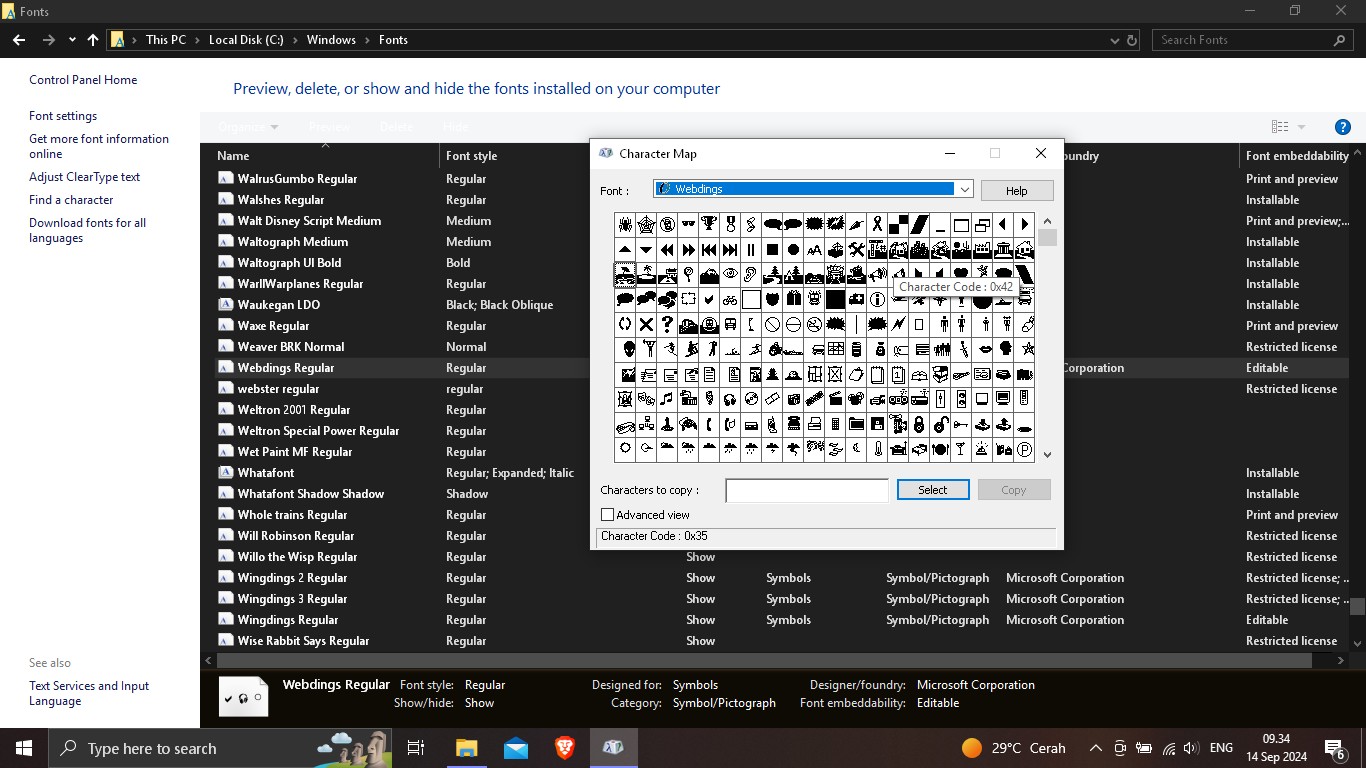Select the bicycle character
The image size is (1366, 768).
(x=730, y=299)
